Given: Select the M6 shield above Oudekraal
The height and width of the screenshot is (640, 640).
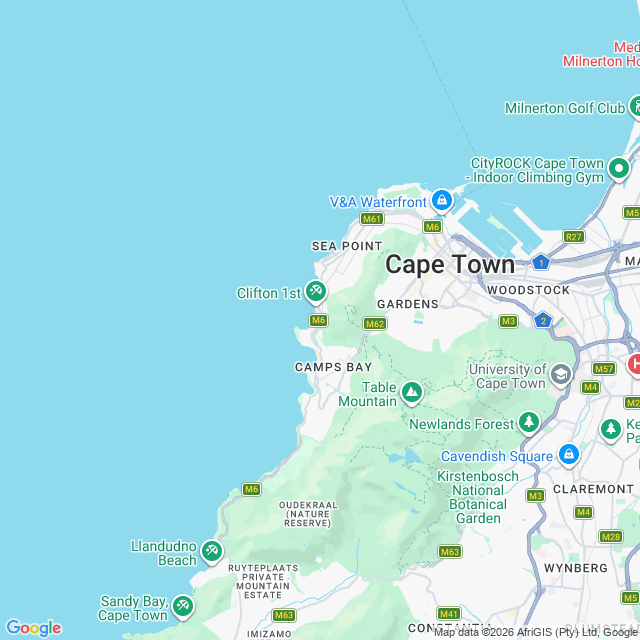Looking at the screenshot, I should 251,489.
